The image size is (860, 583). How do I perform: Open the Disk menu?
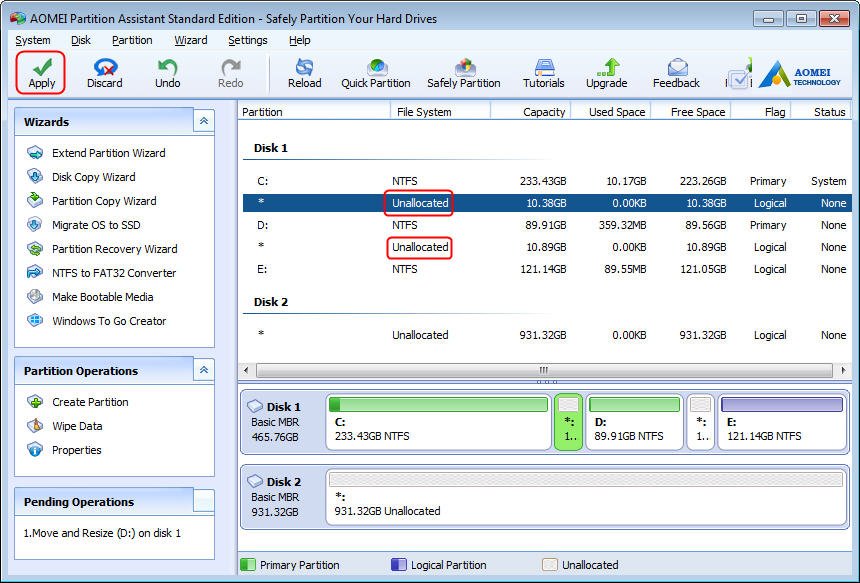coord(81,40)
